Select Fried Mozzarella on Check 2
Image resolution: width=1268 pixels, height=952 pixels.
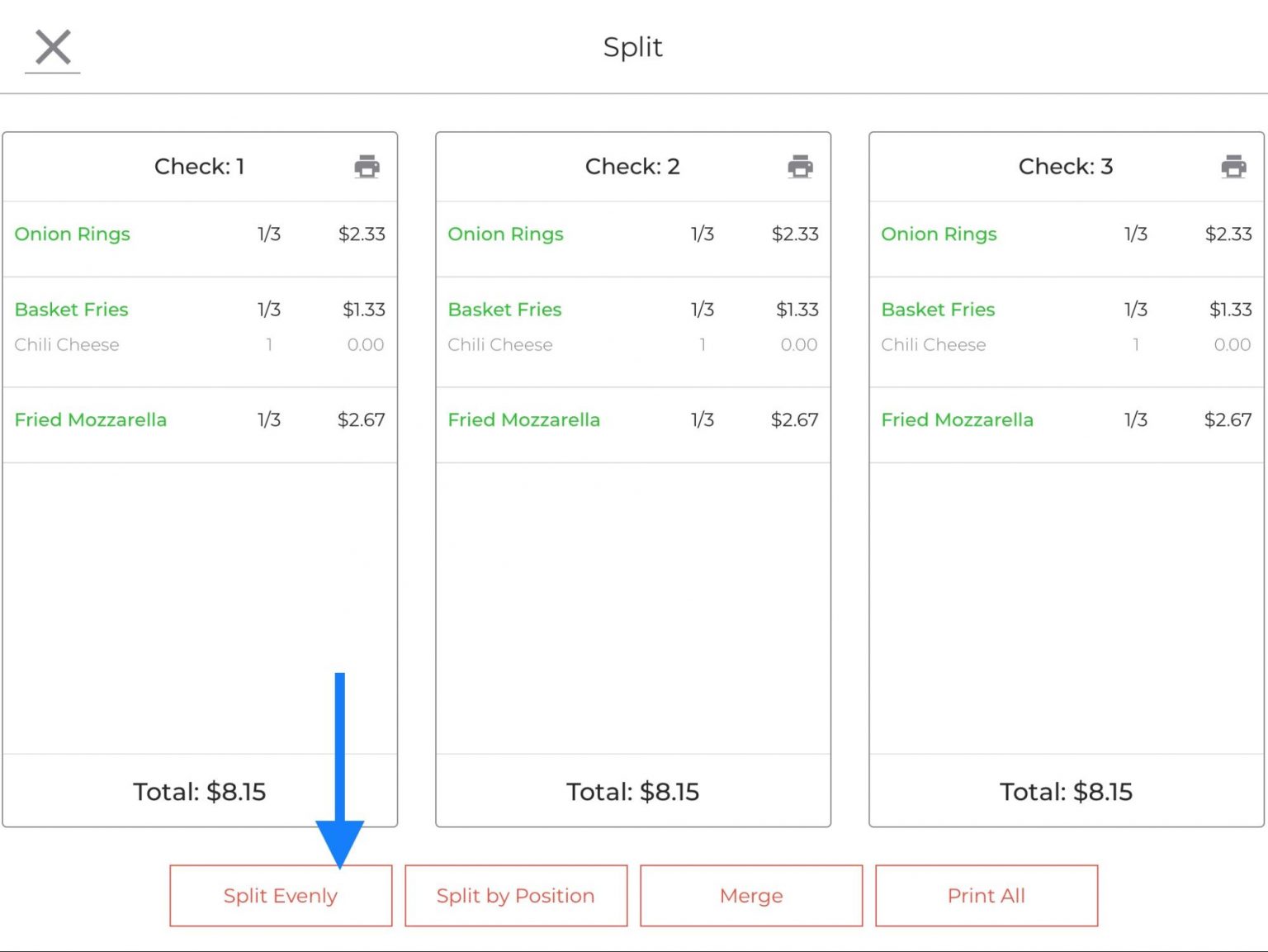click(523, 419)
